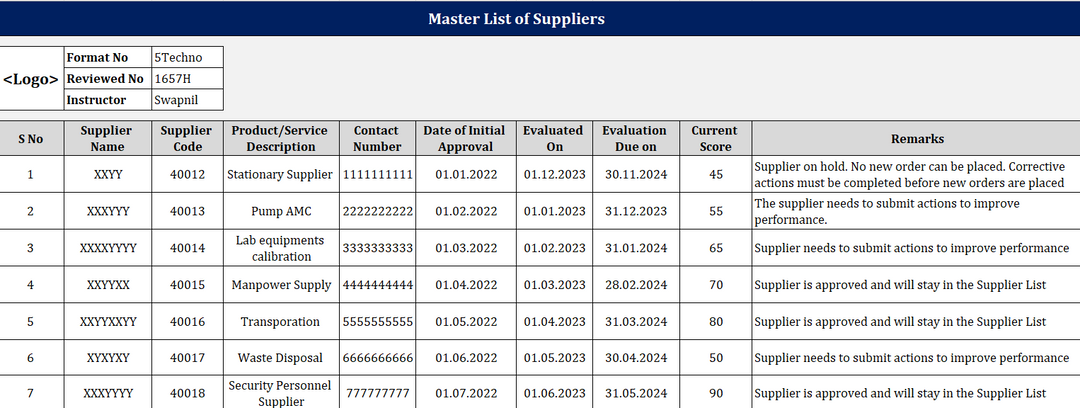Image resolution: width=1080 pixels, height=408 pixels.
Task: Click the Waste Disposal score 50
Action: pyautogui.click(x=715, y=358)
